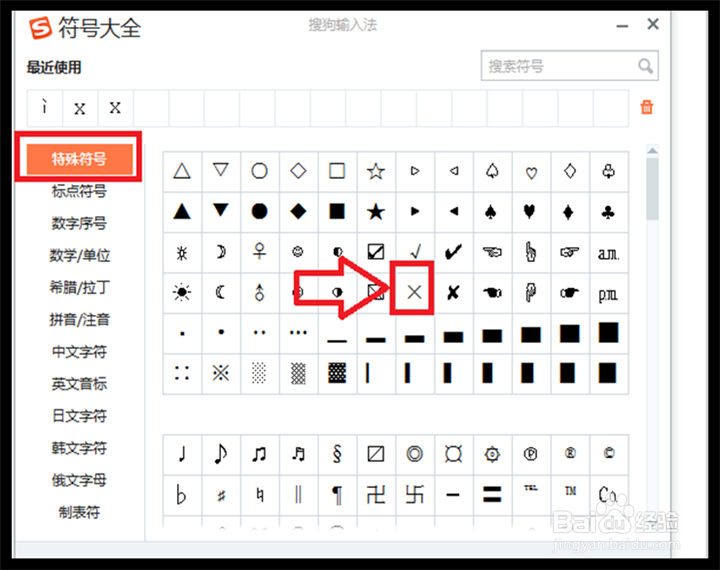The width and height of the screenshot is (720, 570).
Task: Insert the section sign § symbol
Action: click(x=337, y=454)
